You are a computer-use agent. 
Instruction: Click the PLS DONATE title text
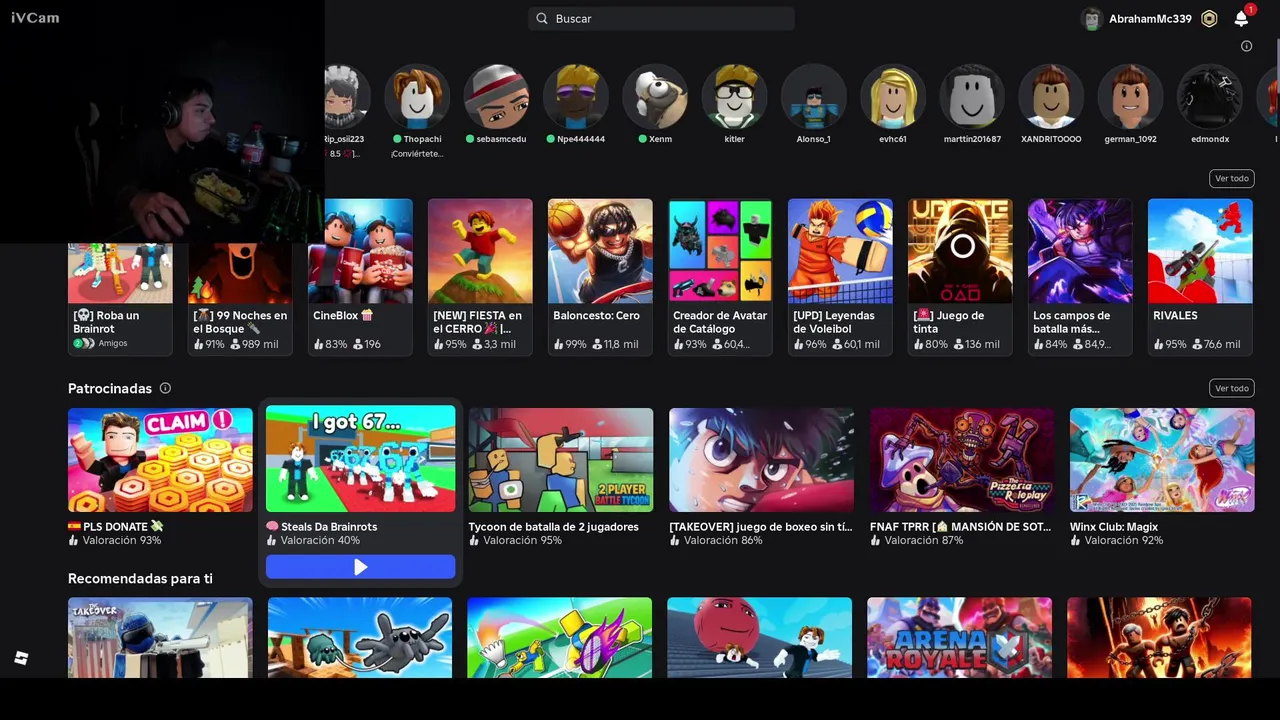pyautogui.click(x=115, y=526)
